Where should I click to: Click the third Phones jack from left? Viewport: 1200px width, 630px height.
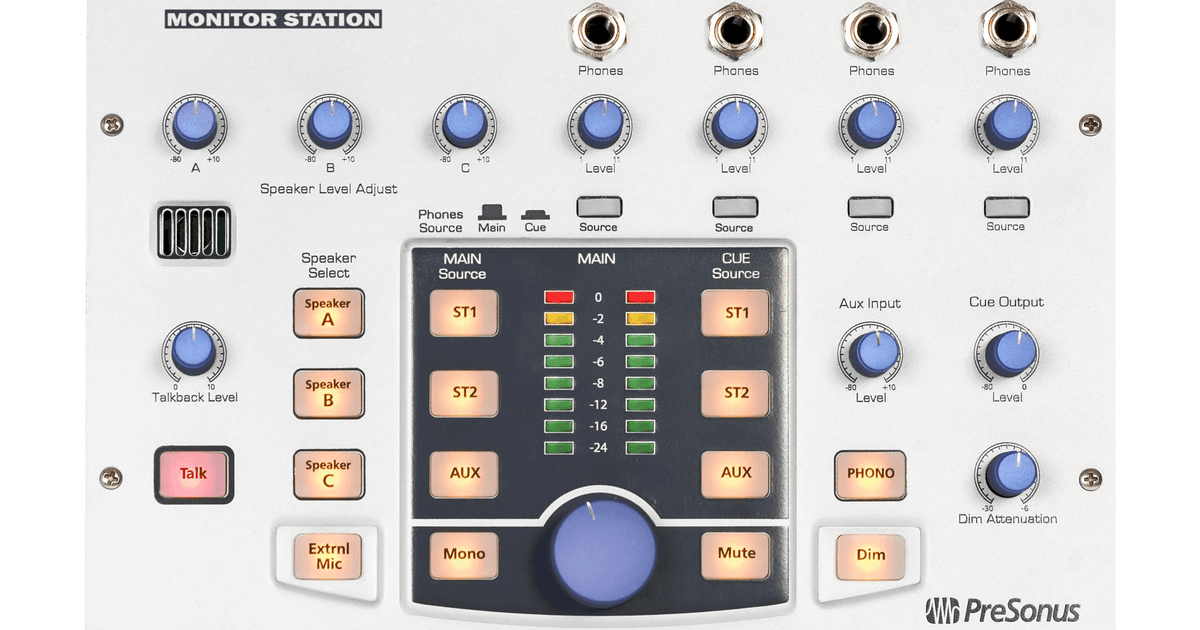(871, 29)
